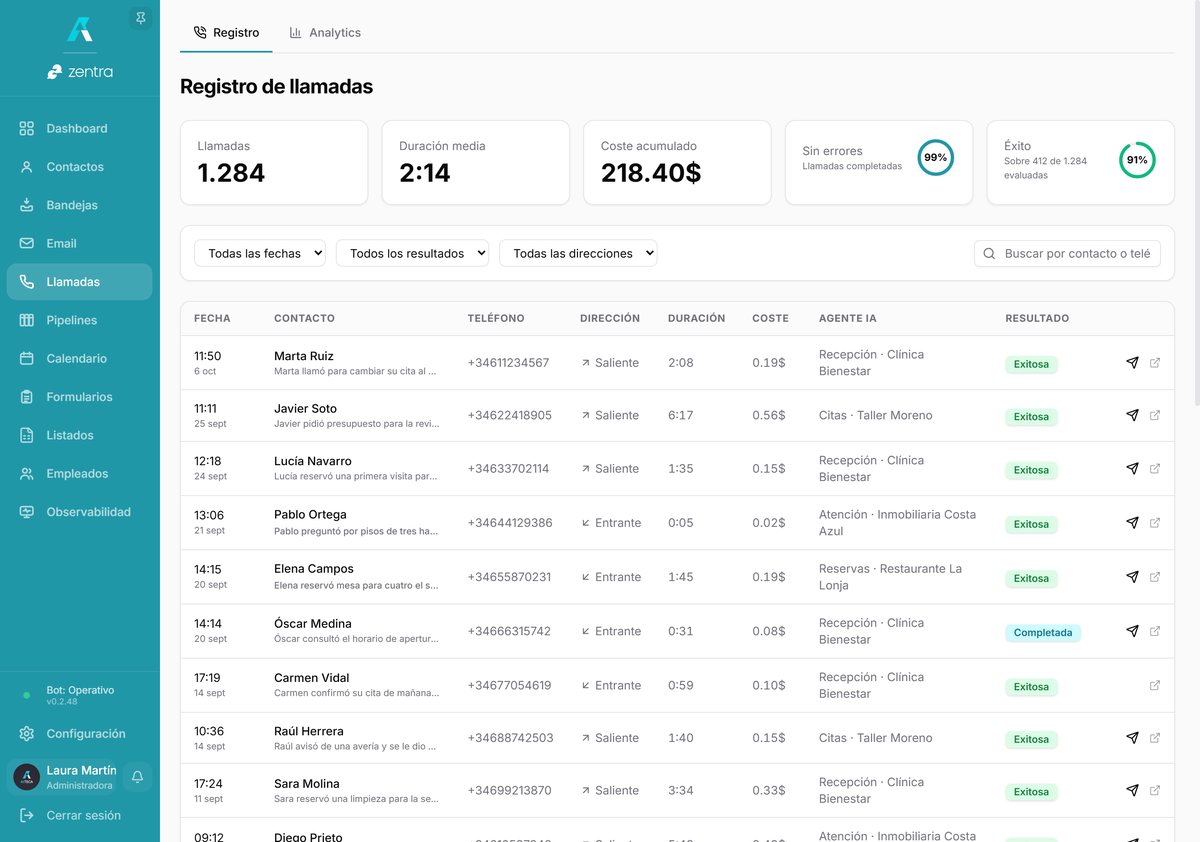Open Todas las direcciones dropdown

click(578, 253)
